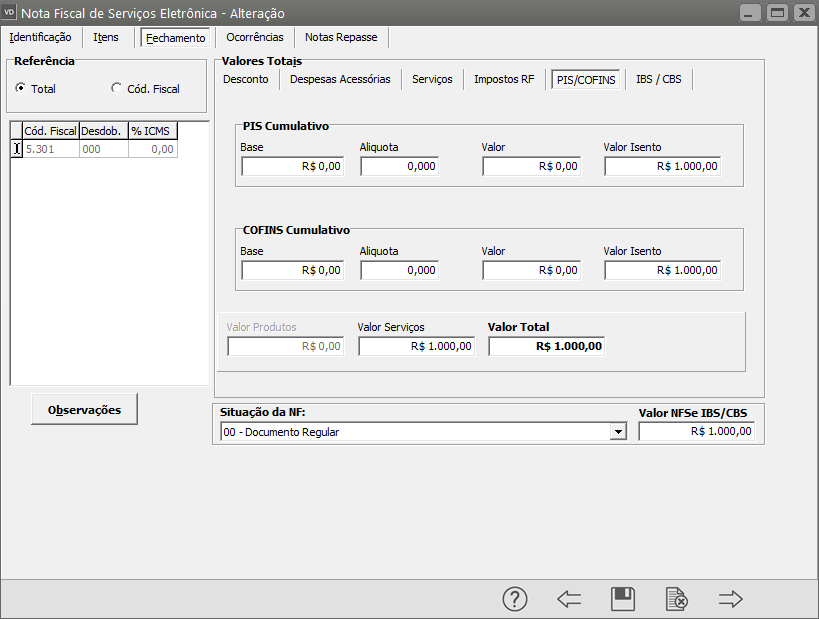This screenshot has height=619, width=819.
Task: Click the COFINS Cumulativo Base field
Action: (x=292, y=271)
